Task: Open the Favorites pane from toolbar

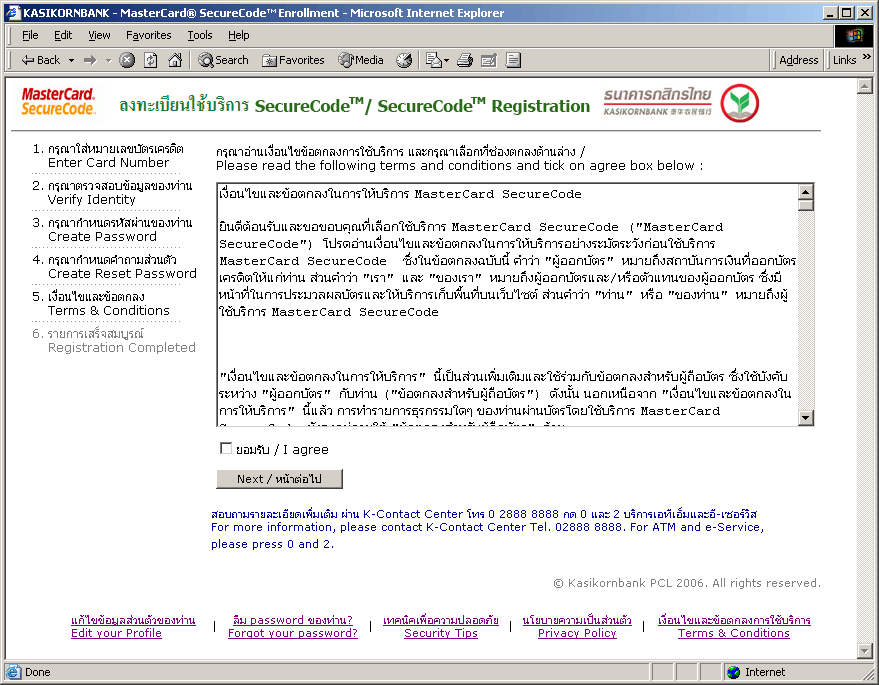Action: 293,60
